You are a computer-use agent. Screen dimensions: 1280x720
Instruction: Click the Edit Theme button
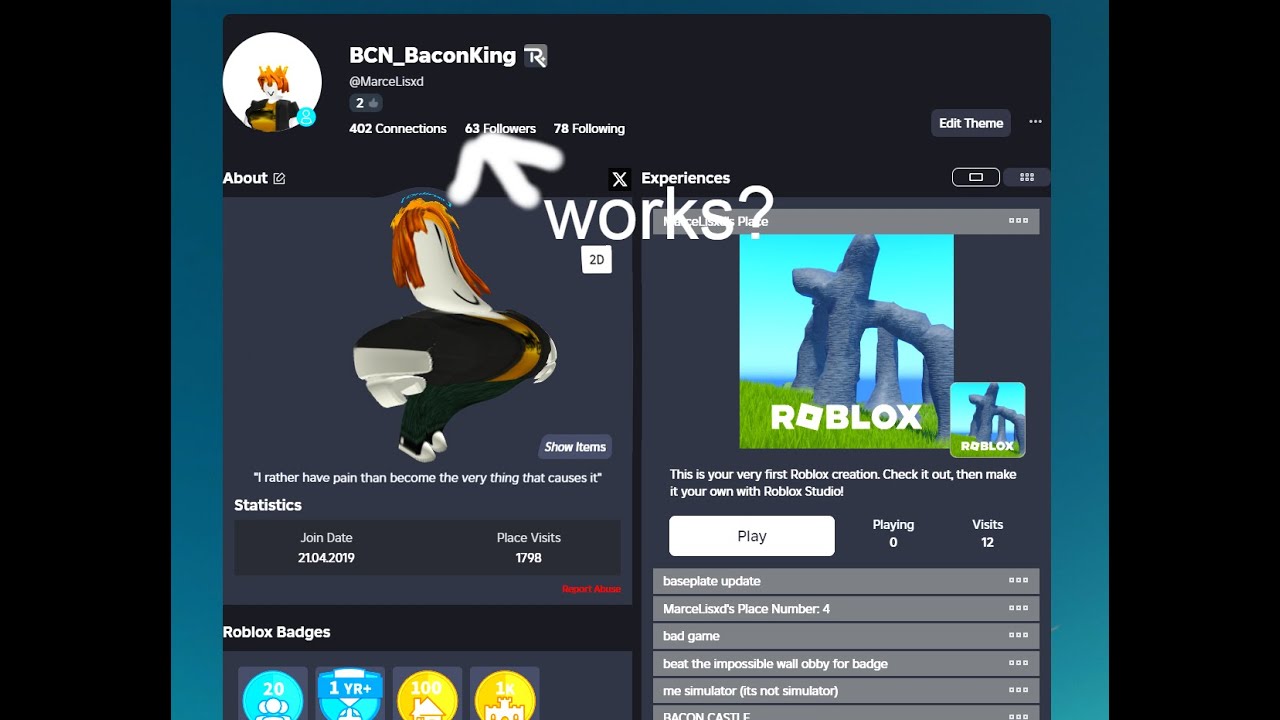(971, 123)
